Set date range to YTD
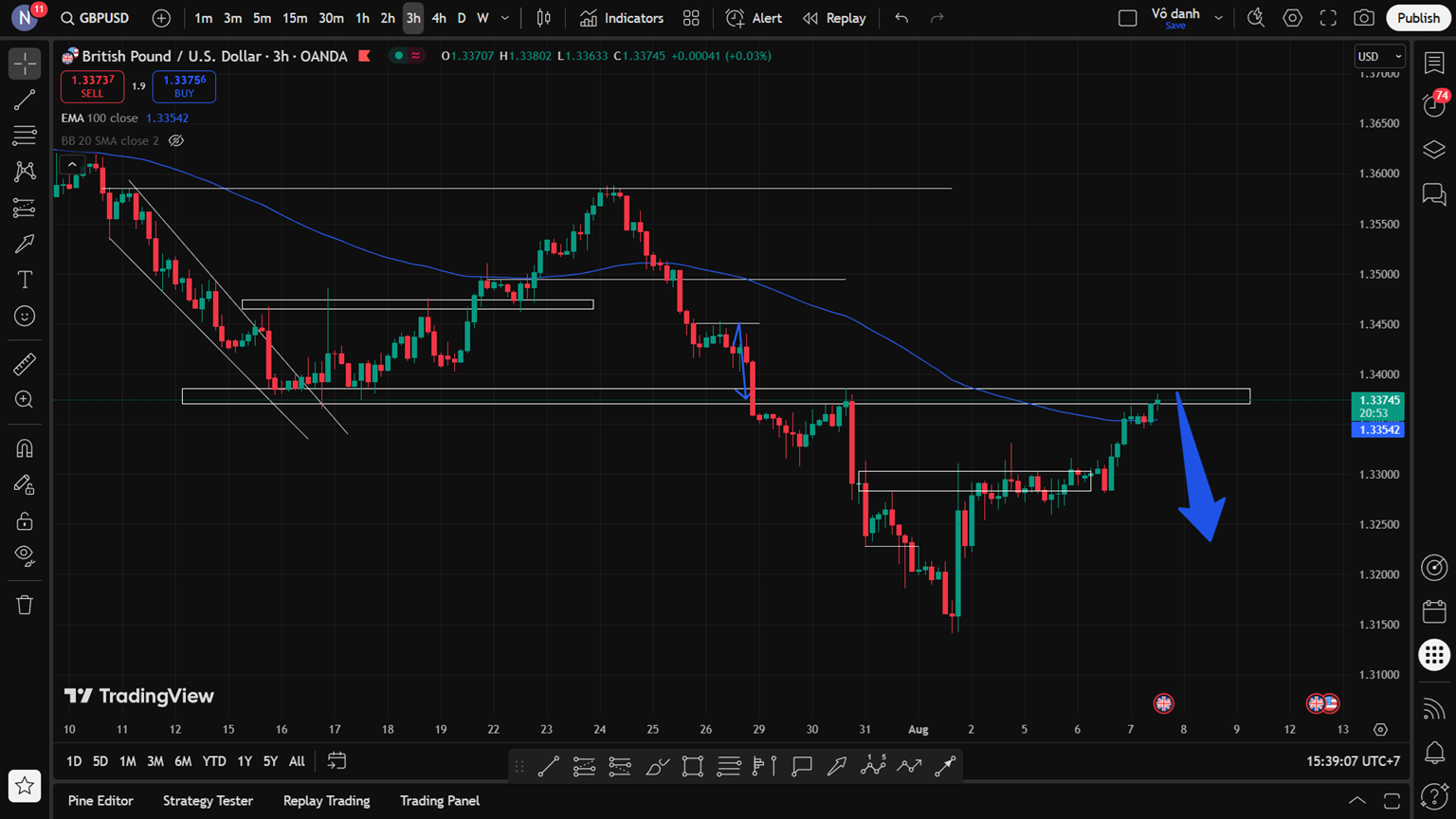 (x=214, y=761)
